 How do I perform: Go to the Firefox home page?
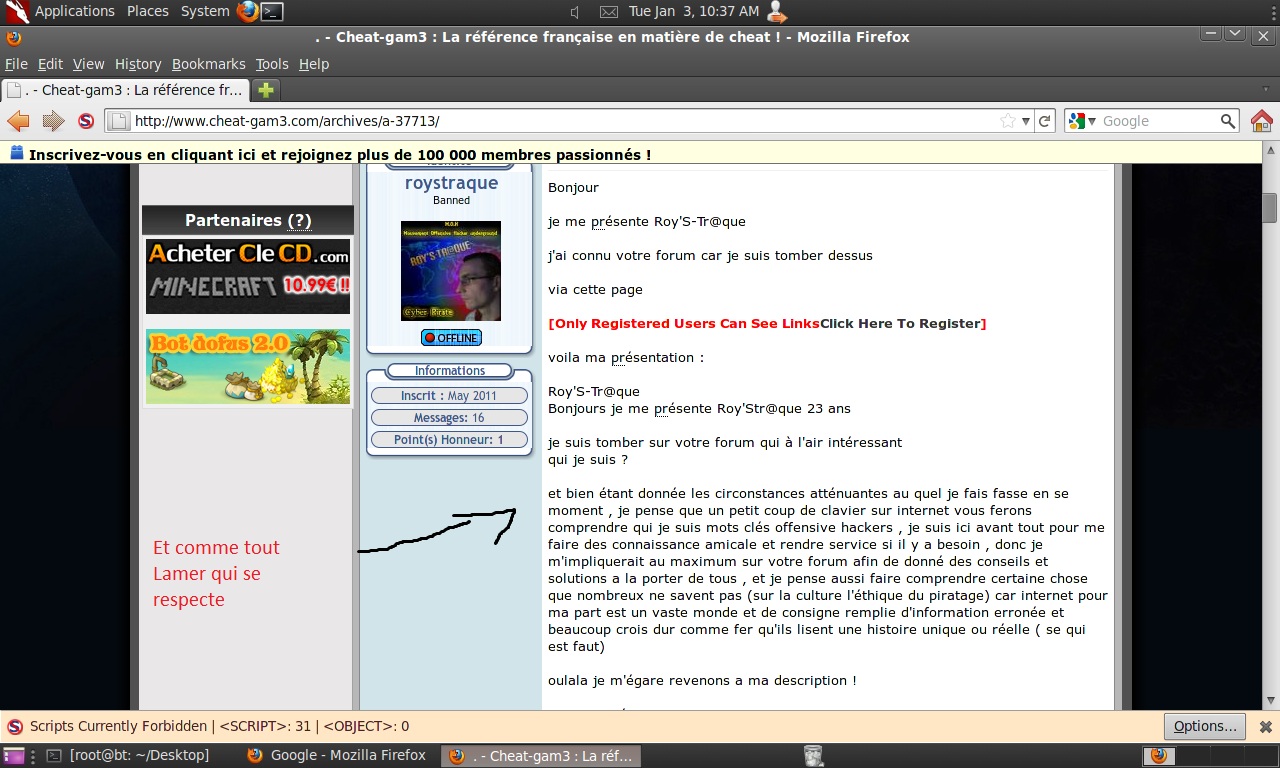pos(1262,121)
